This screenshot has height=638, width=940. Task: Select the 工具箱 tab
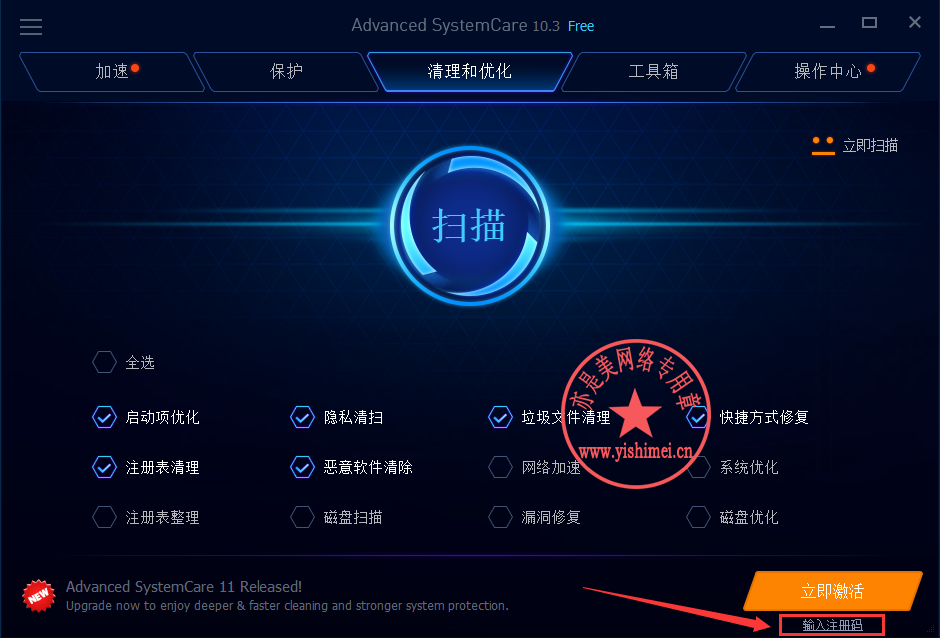653,72
